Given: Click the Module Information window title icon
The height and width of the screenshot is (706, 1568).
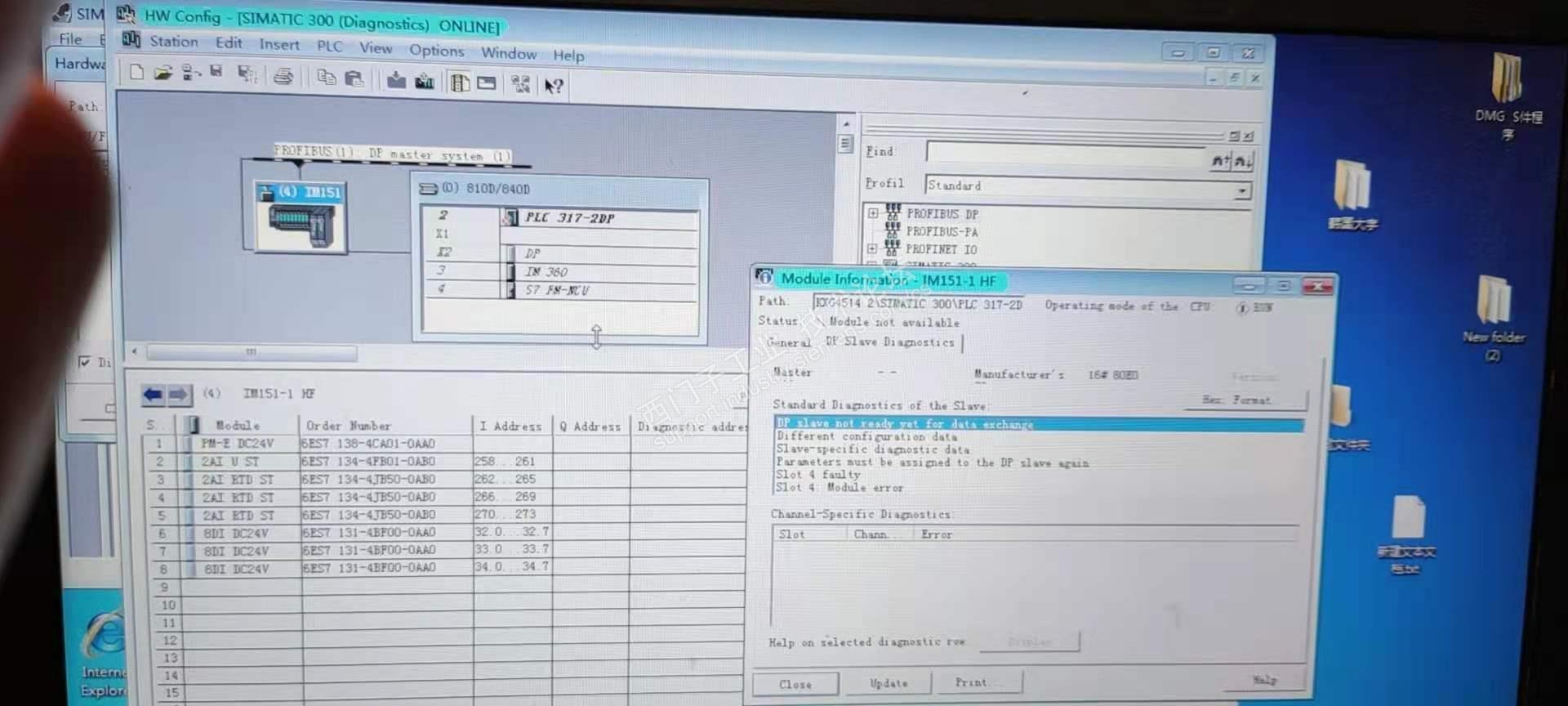Looking at the screenshot, I should click(x=764, y=277).
